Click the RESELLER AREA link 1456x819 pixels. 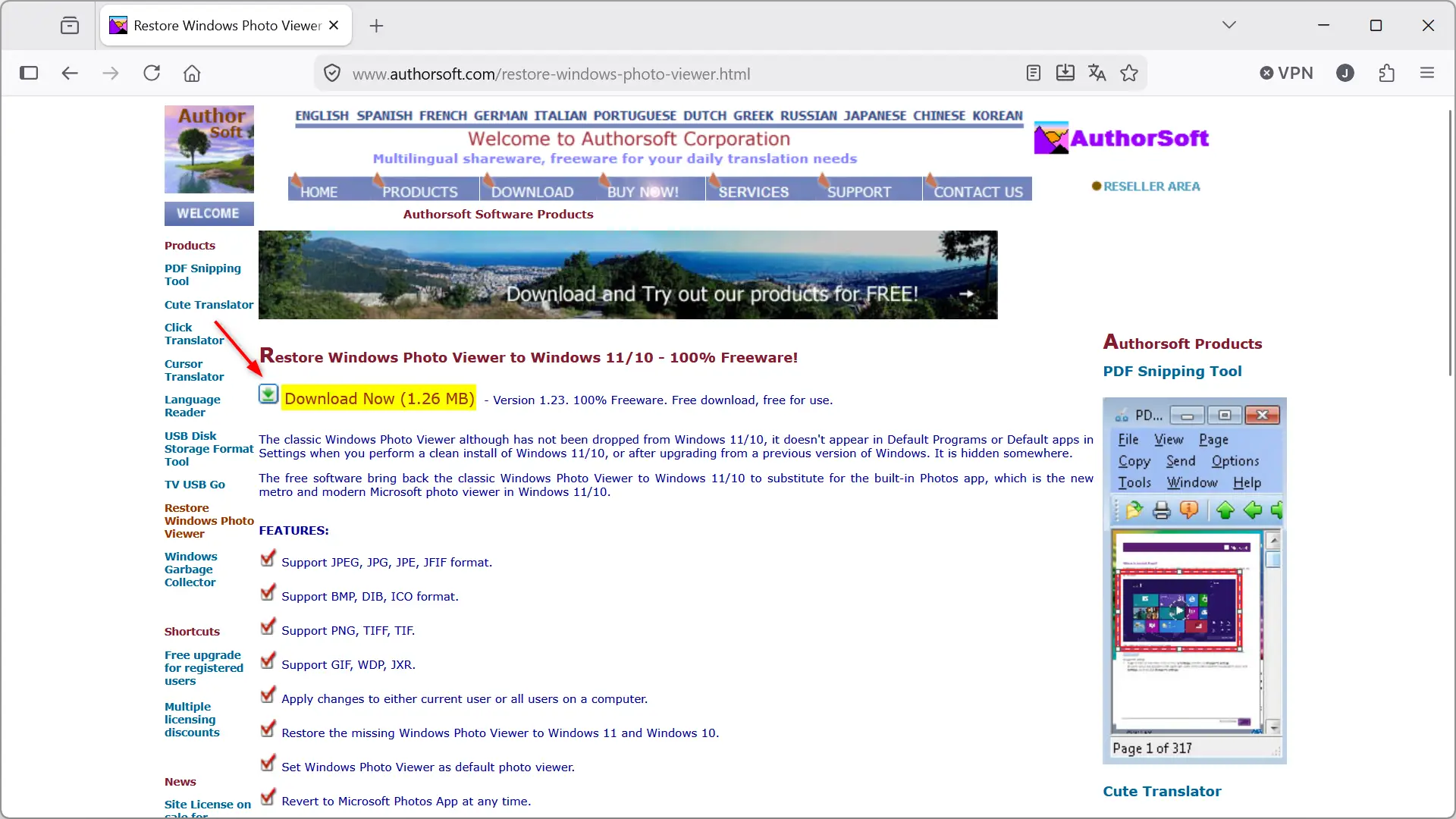(x=1152, y=187)
